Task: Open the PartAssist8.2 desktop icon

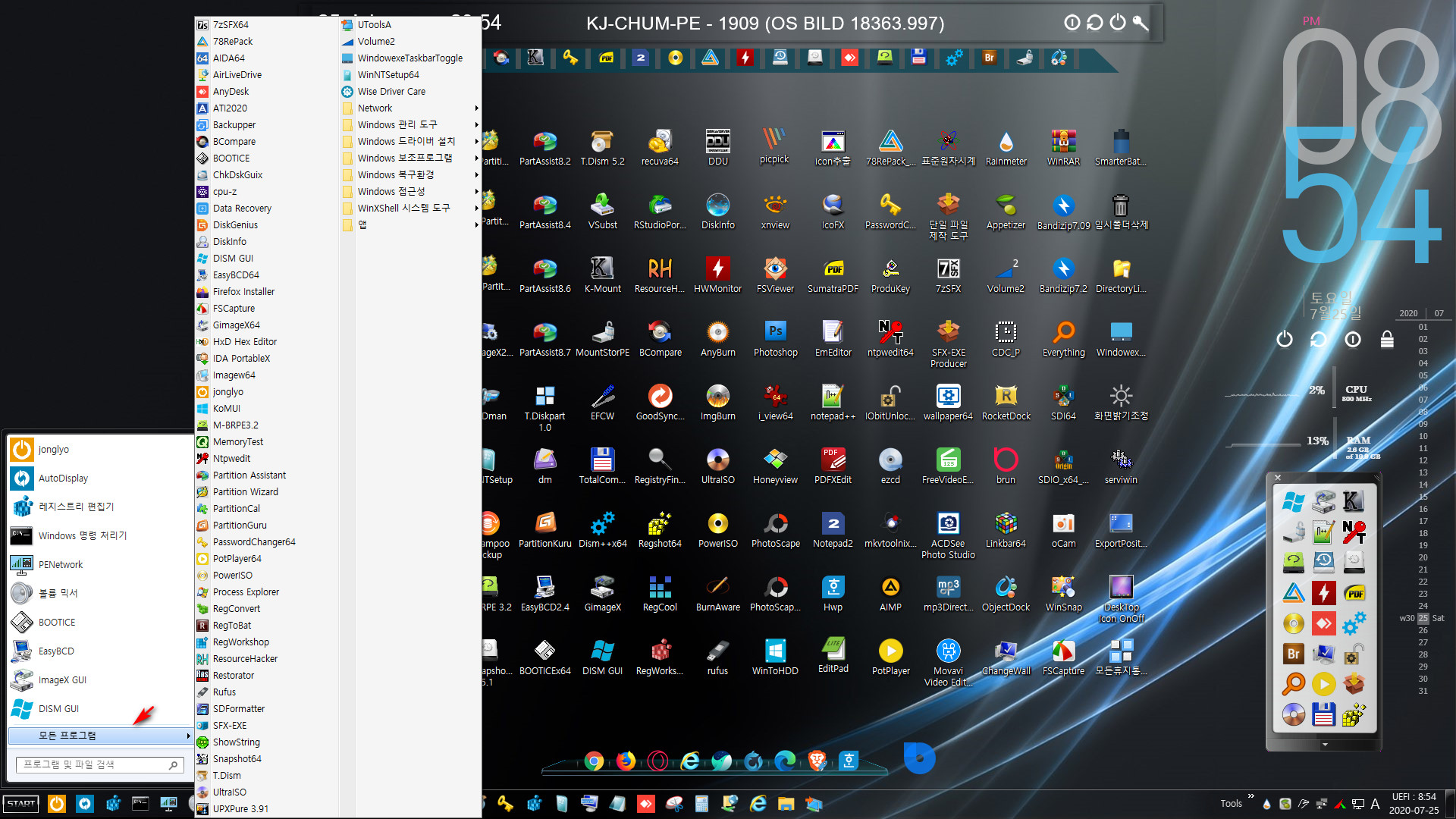Action: pyautogui.click(x=544, y=147)
